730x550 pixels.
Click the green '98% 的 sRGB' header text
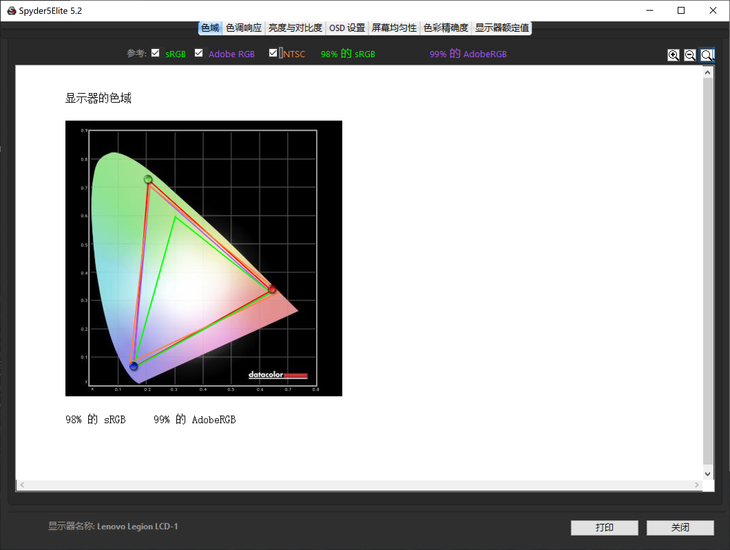tap(348, 54)
